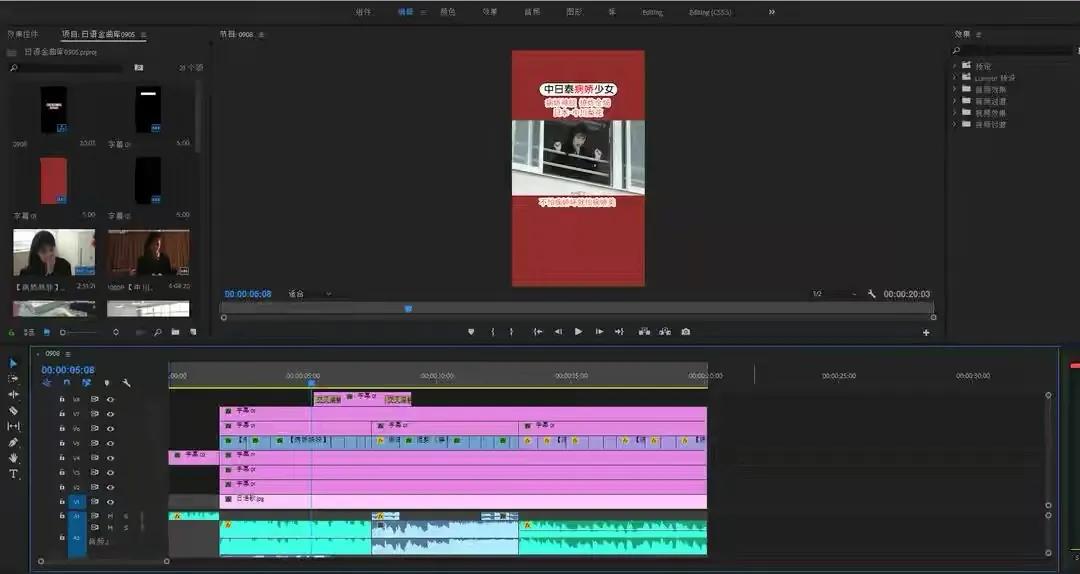Switch to the 颜色 workspace tab
Image resolution: width=1080 pixels, height=574 pixels.
(x=448, y=12)
